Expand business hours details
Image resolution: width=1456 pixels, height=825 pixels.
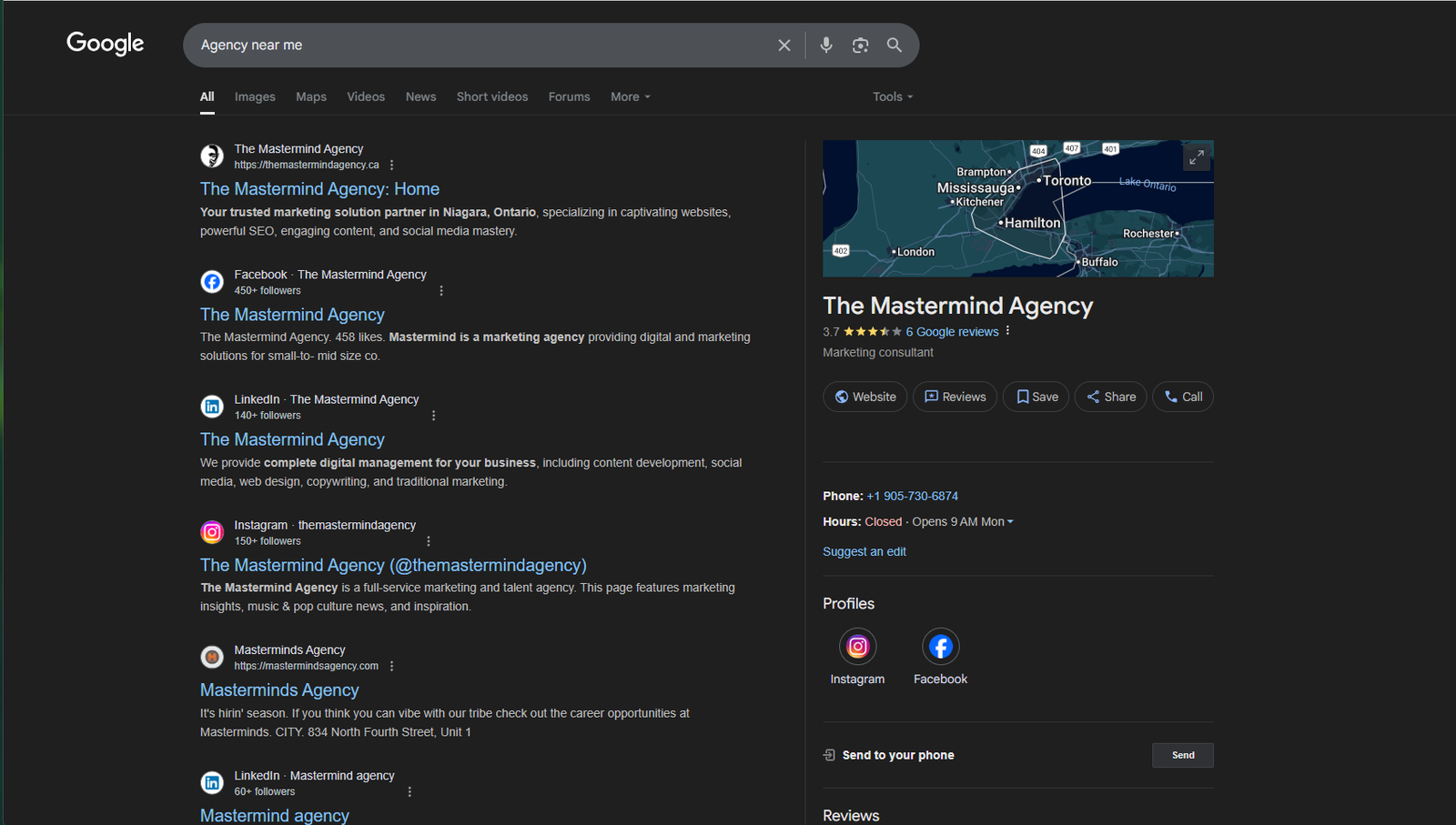click(x=1010, y=522)
